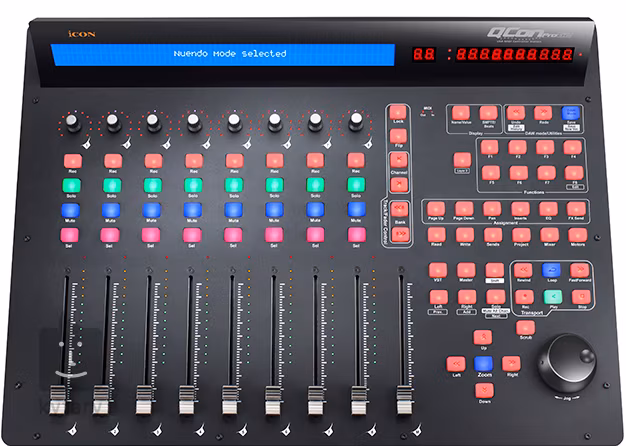Click the FastForward transport button
The image size is (626, 446).
coord(580,270)
